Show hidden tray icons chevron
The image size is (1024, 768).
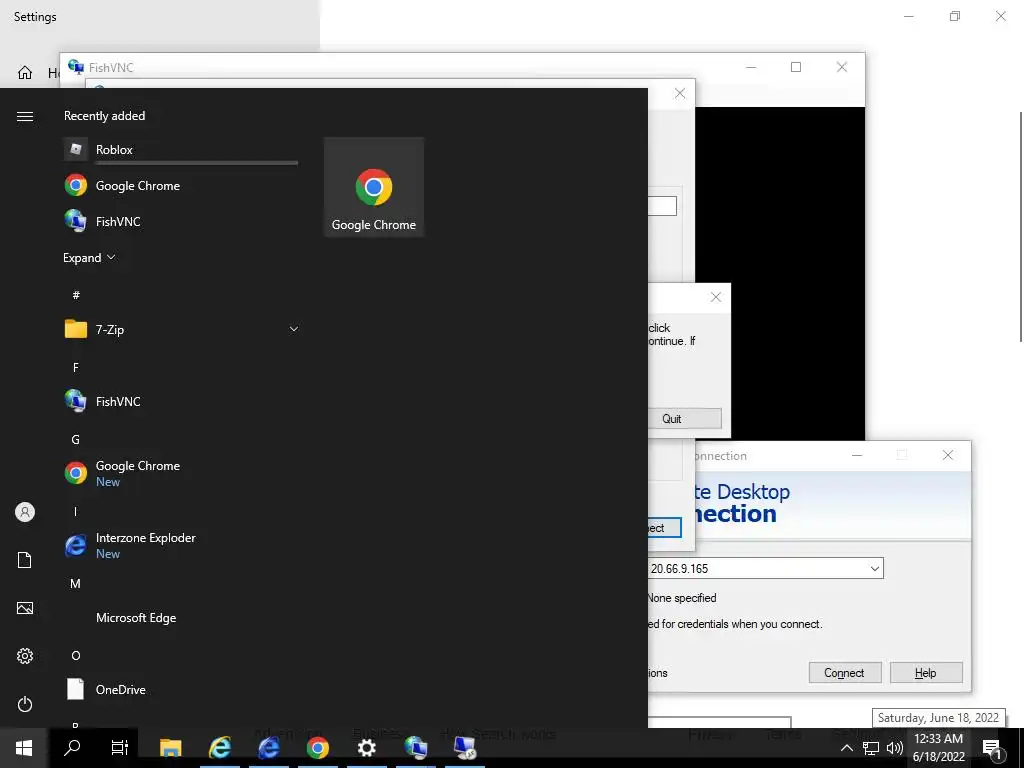click(846, 748)
